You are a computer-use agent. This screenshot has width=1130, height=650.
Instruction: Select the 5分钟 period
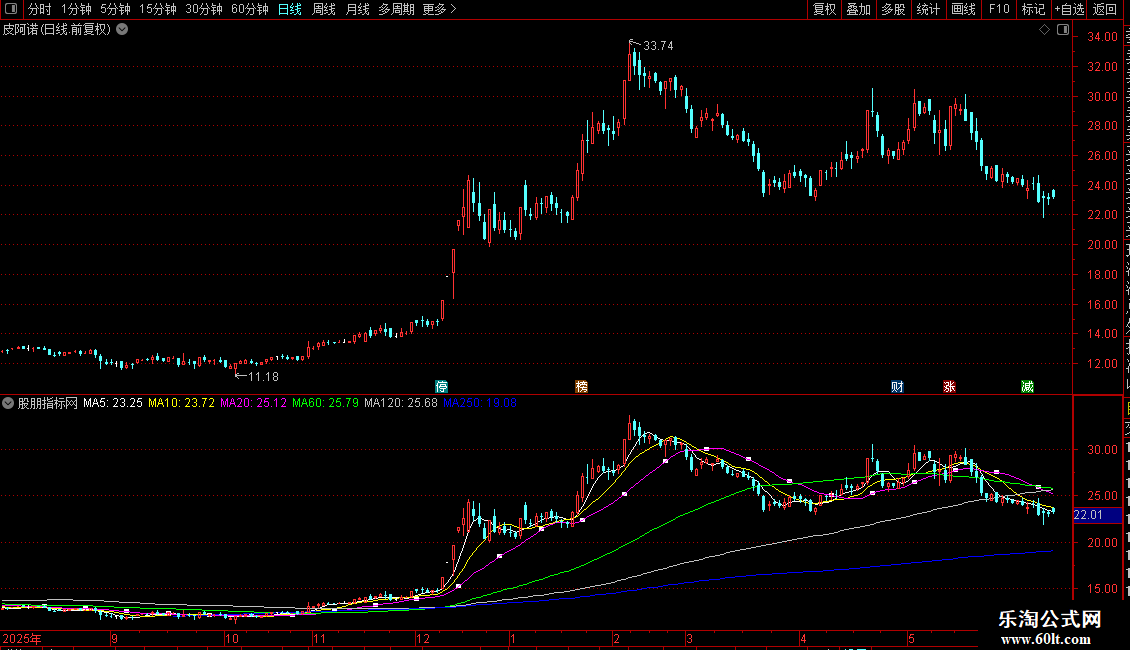coord(115,9)
